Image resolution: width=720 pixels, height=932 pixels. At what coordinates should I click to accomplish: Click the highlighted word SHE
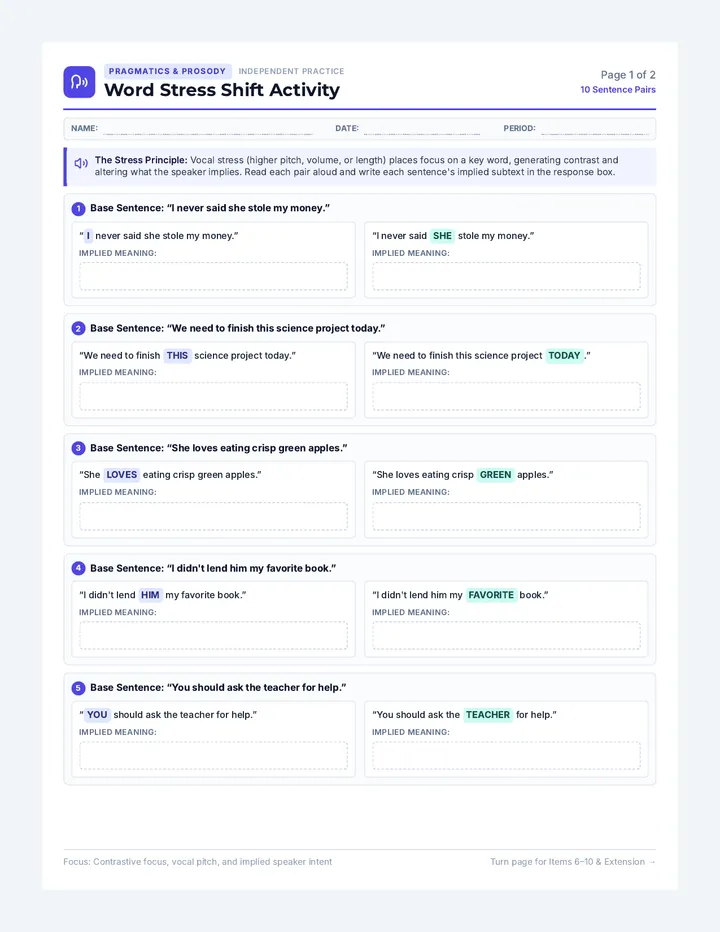(x=442, y=236)
